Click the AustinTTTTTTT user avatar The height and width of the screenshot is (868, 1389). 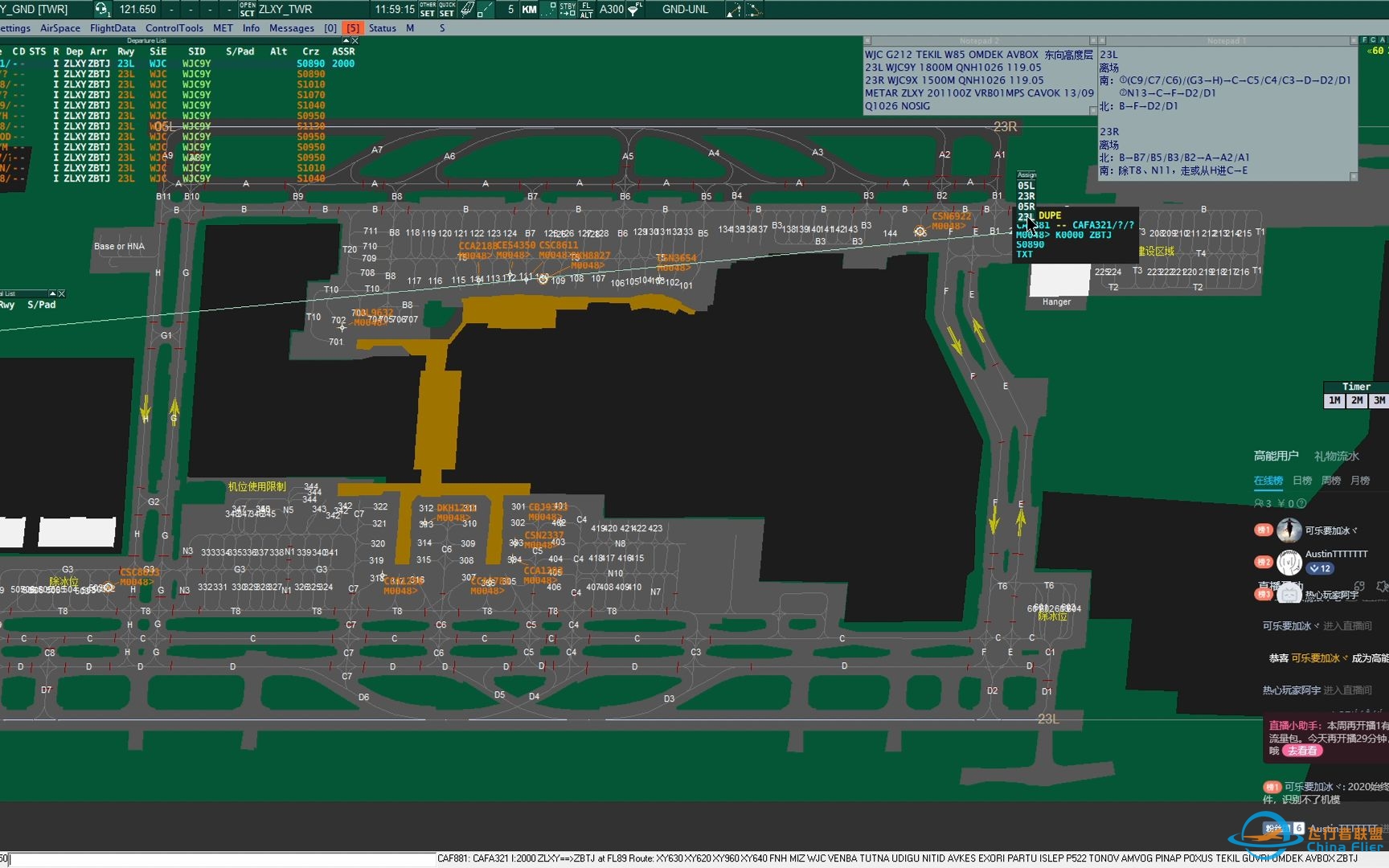point(1289,561)
